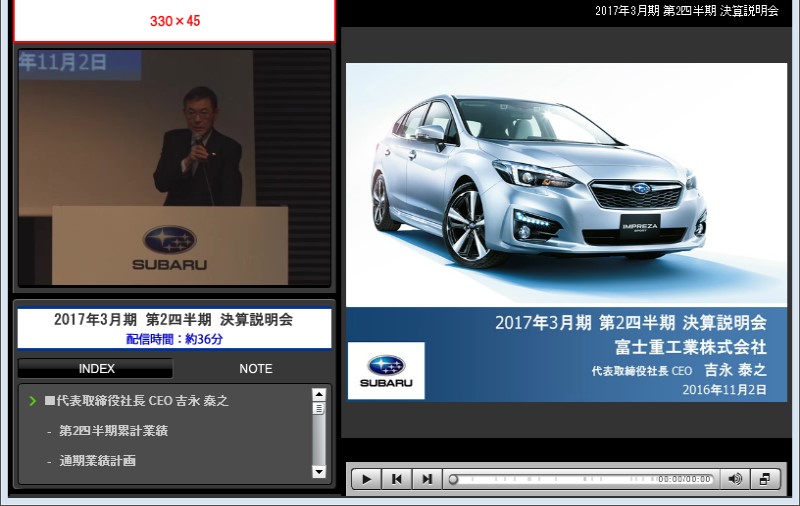The width and height of the screenshot is (800, 506).
Task: Jump to 第2四半期累計業績 section
Action: point(113,431)
